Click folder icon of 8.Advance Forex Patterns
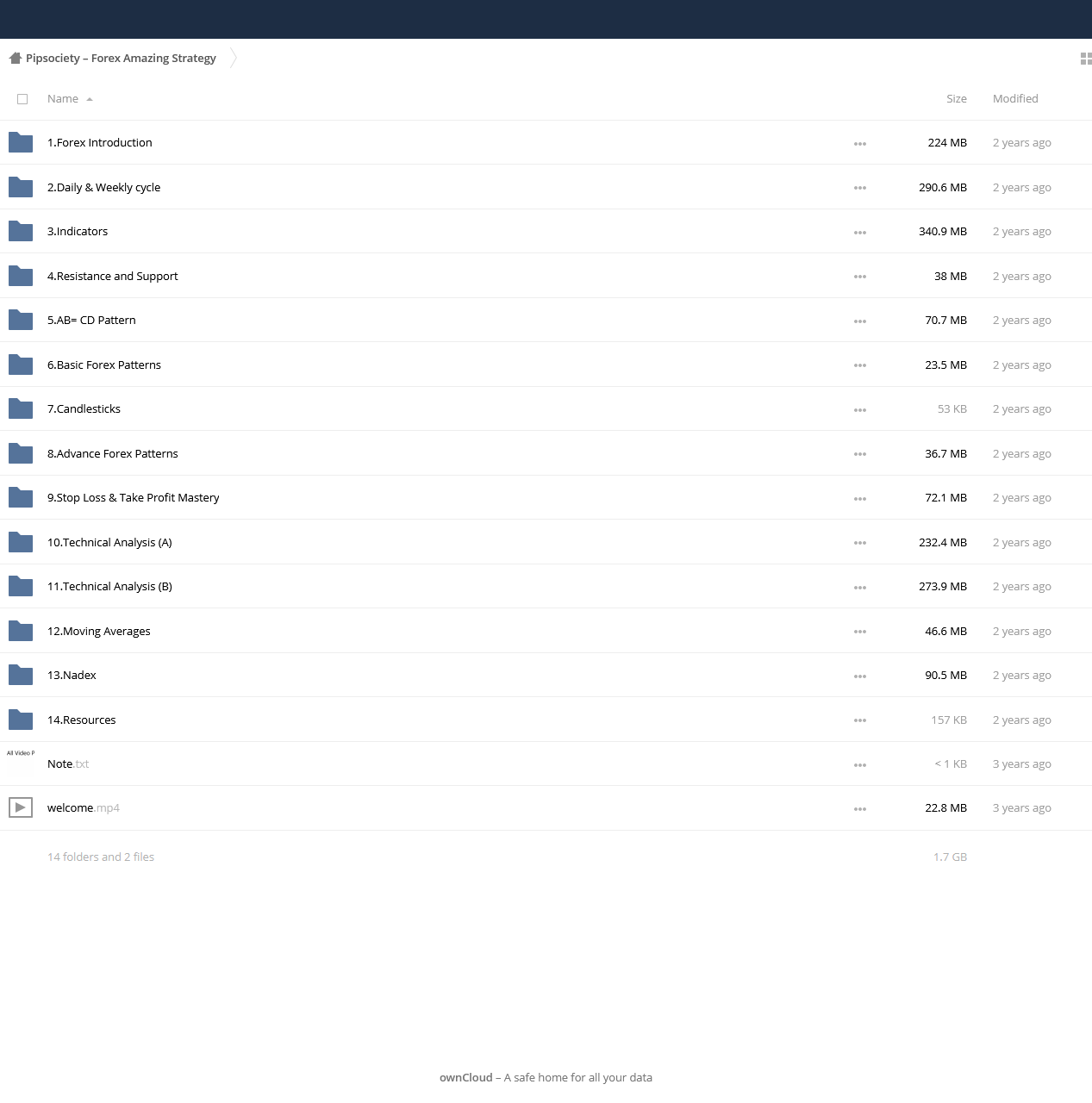 click(x=21, y=453)
